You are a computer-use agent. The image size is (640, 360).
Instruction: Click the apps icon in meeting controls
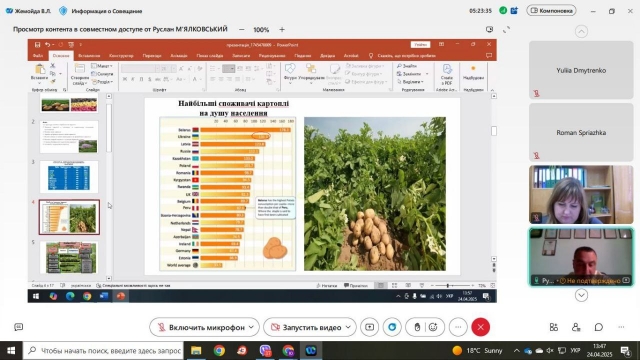pos(553,327)
